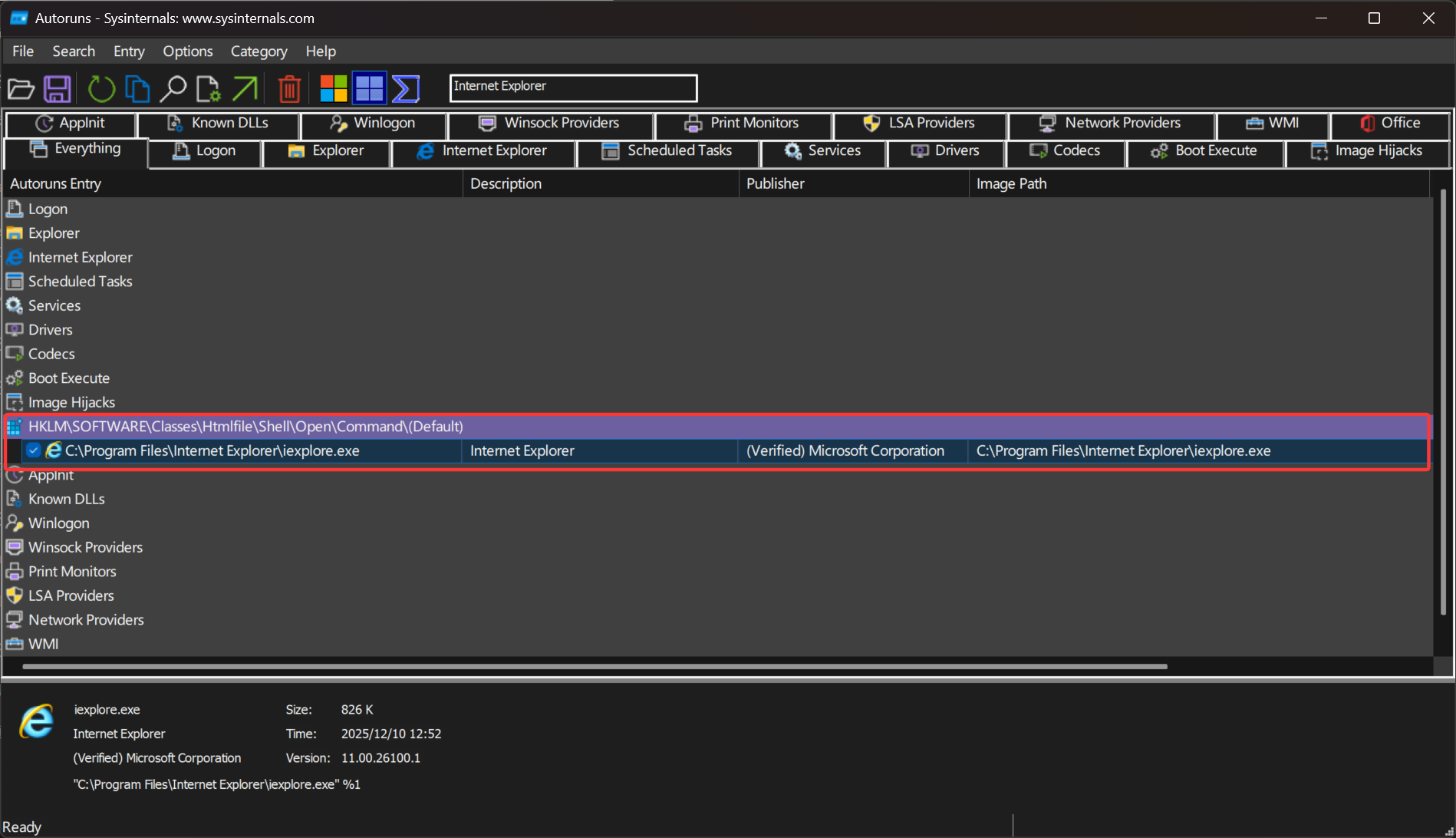The image size is (1456, 838).
Task: Switch to the Scheduled Tasks tab
Action: (667, 151)
